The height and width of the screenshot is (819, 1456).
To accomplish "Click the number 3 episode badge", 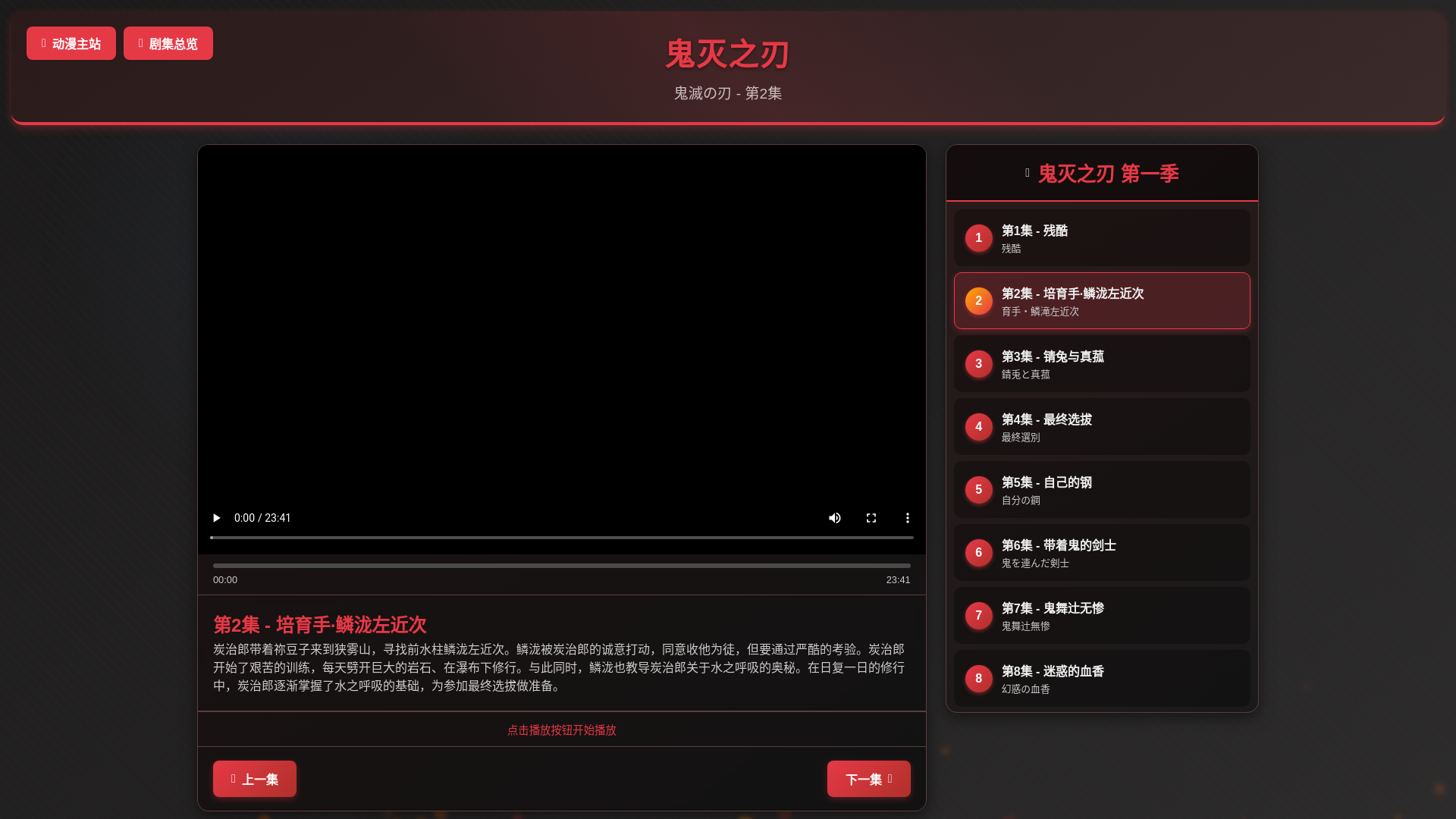I will [x=979, y=364].
